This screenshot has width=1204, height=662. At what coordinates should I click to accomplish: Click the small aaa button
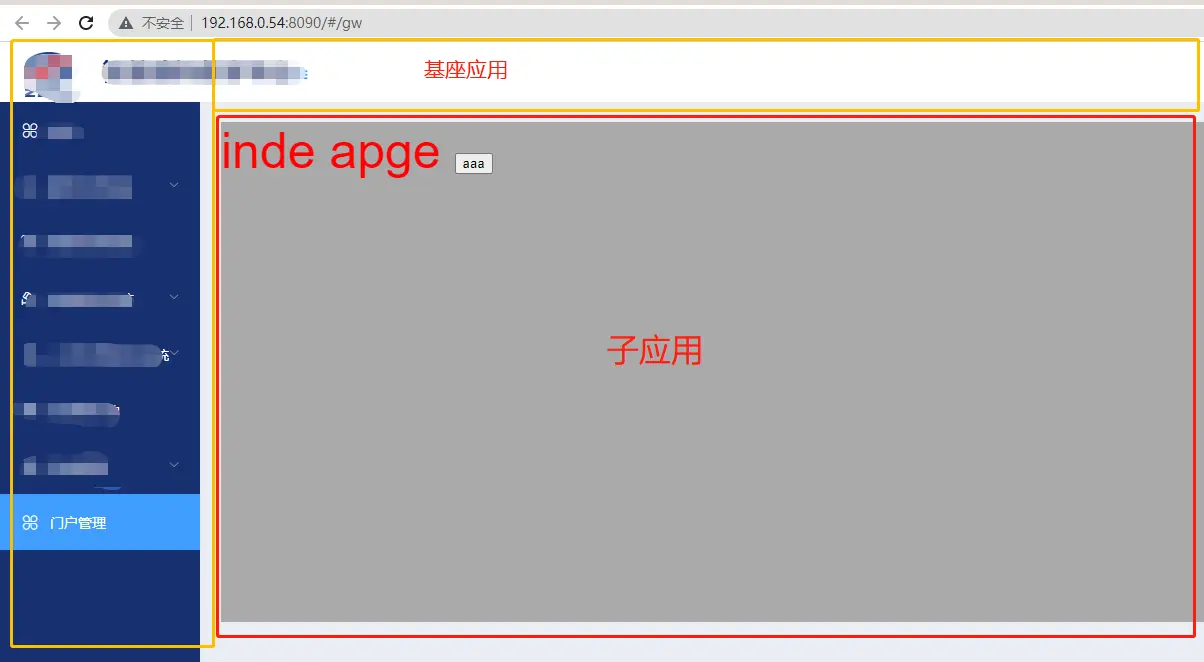pos(474,164)
